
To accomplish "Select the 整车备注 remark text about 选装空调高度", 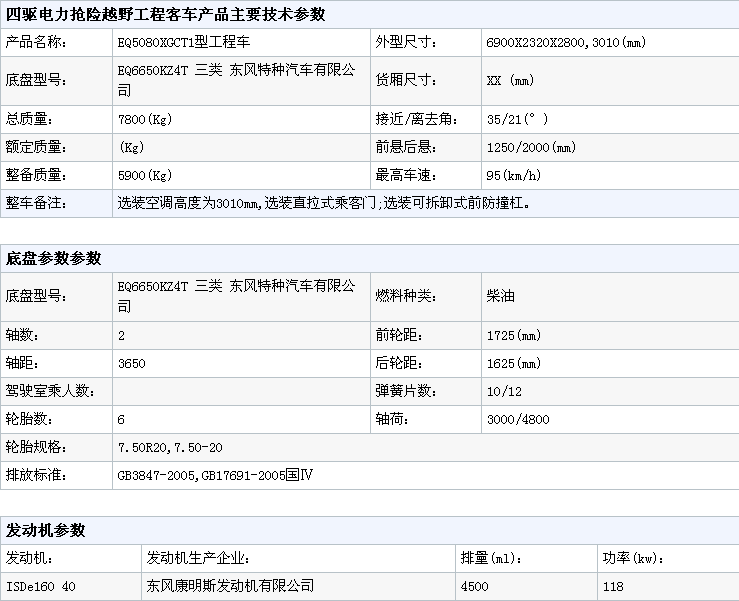I will tap(324, 203).
